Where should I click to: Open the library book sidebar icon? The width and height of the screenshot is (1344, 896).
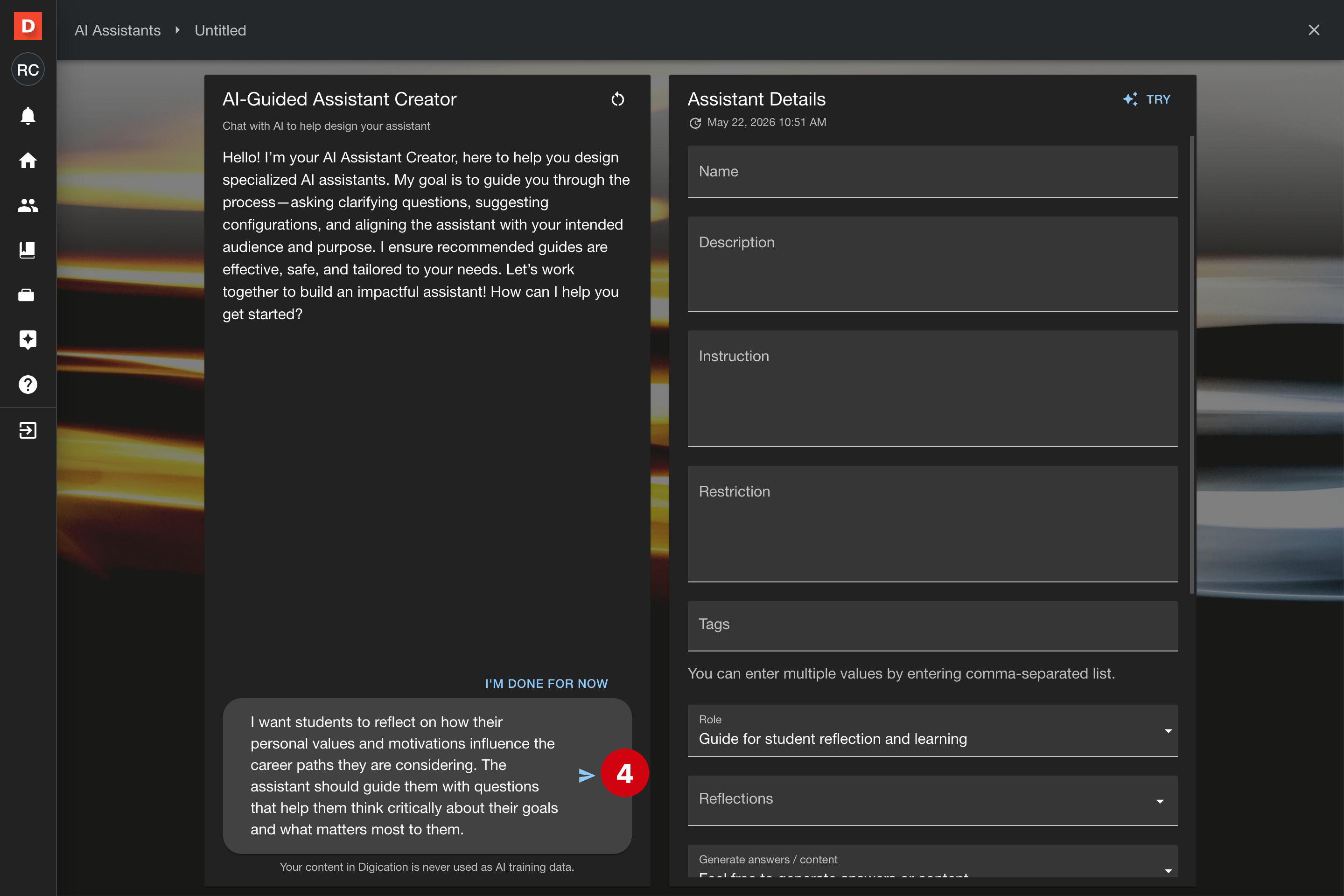pyautogui.click(x=28, y=250)
